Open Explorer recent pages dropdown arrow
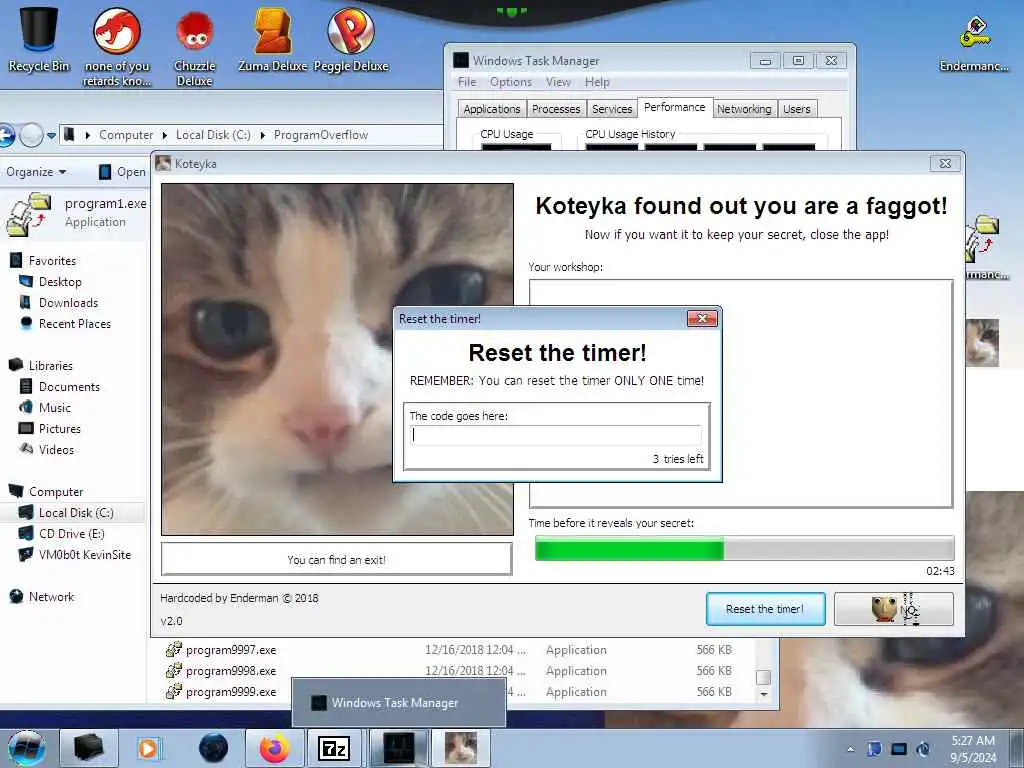 pos(51,136)
